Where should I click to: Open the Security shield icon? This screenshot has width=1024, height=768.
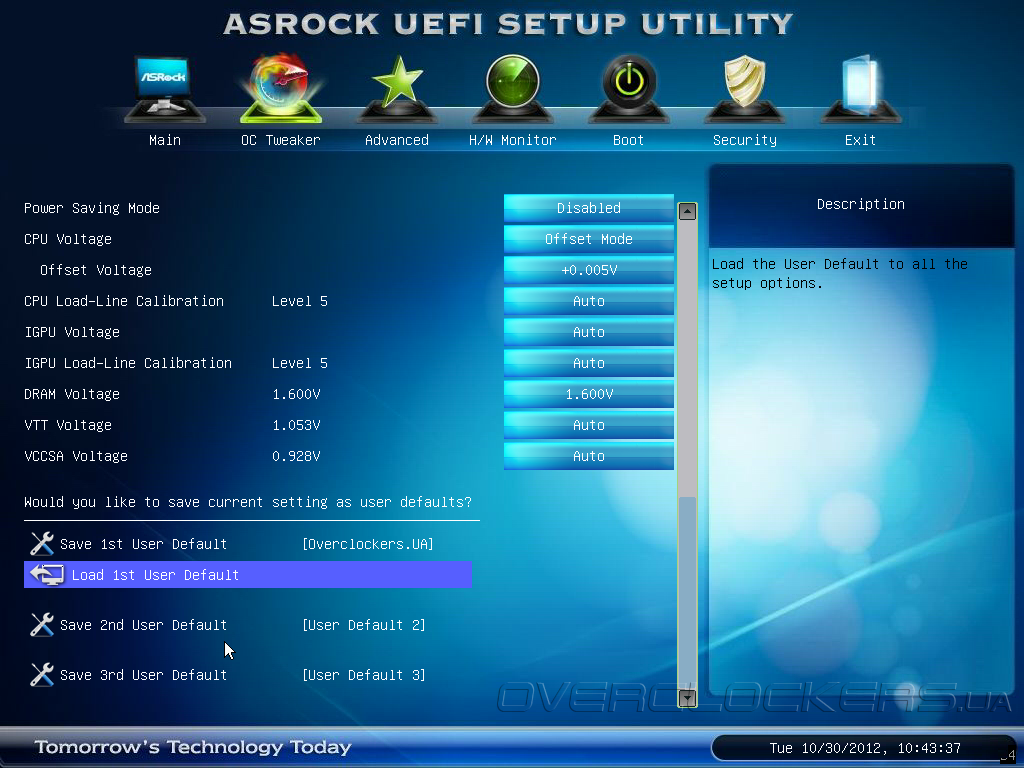pyautogui.click(x=744, y=89)
